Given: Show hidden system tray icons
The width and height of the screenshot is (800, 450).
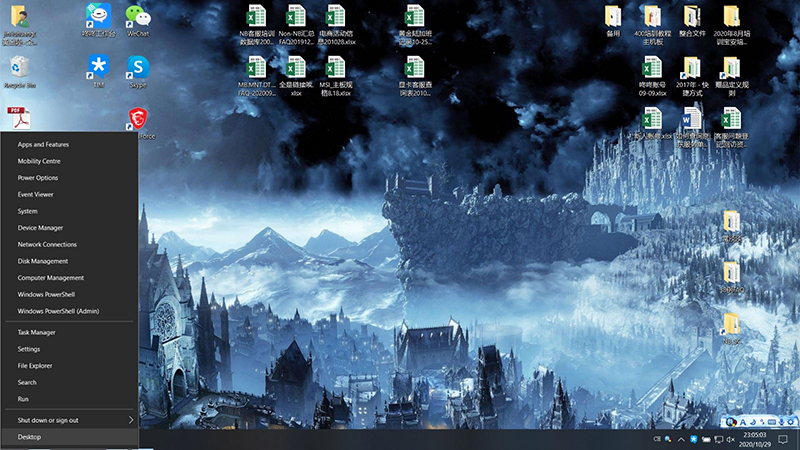Looking at the screenshot, I should [x=681, y=440].
